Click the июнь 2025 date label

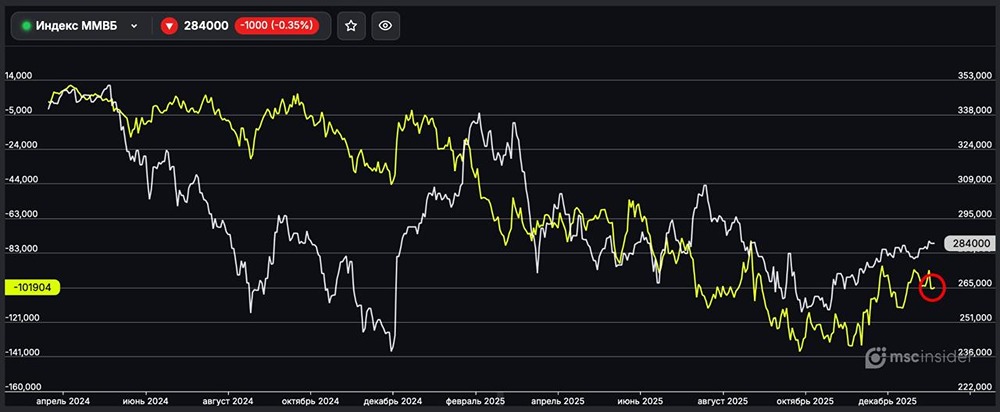point(640,401)
